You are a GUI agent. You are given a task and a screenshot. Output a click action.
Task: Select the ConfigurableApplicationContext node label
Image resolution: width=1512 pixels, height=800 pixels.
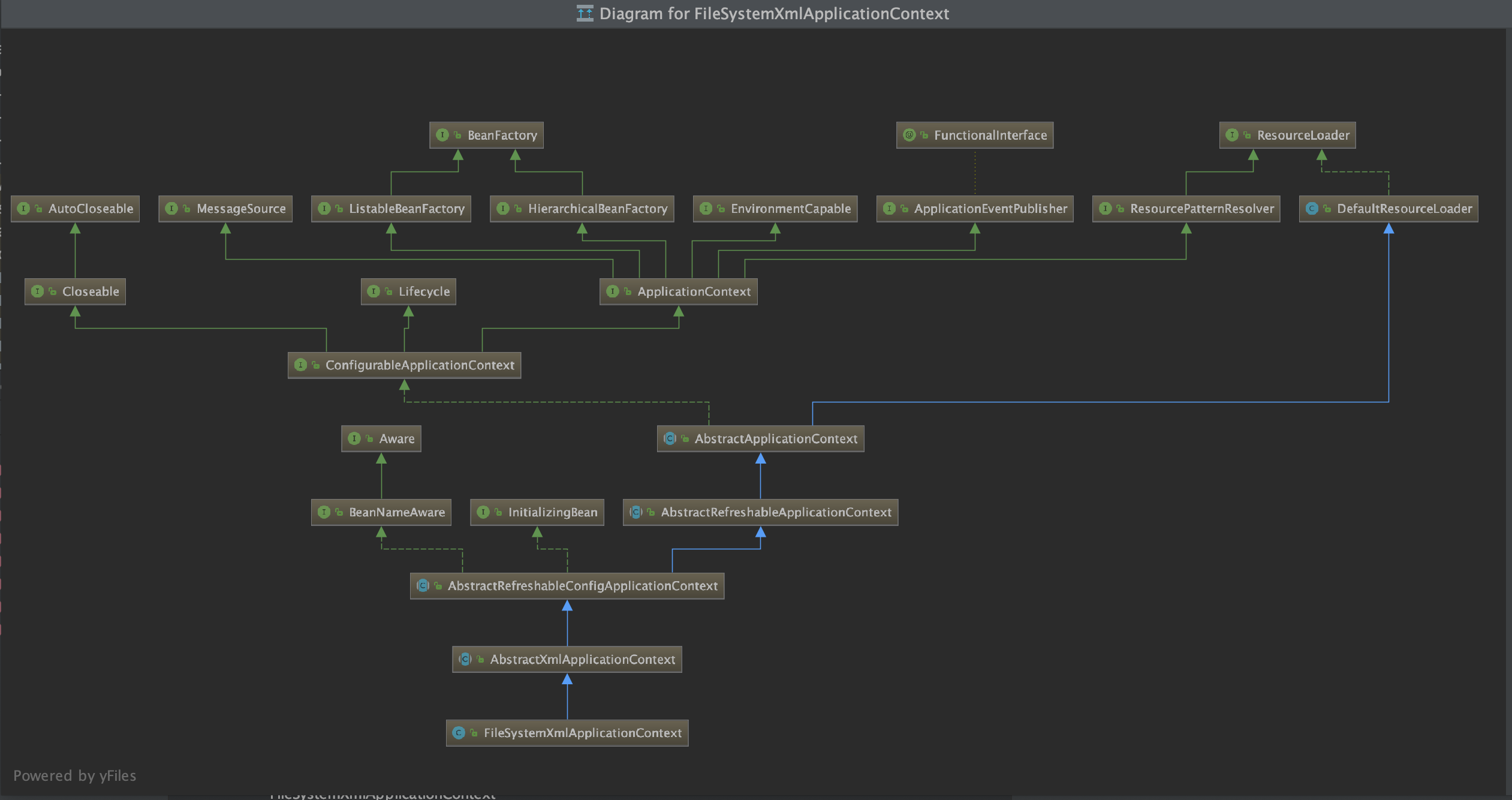pos(420,365)
